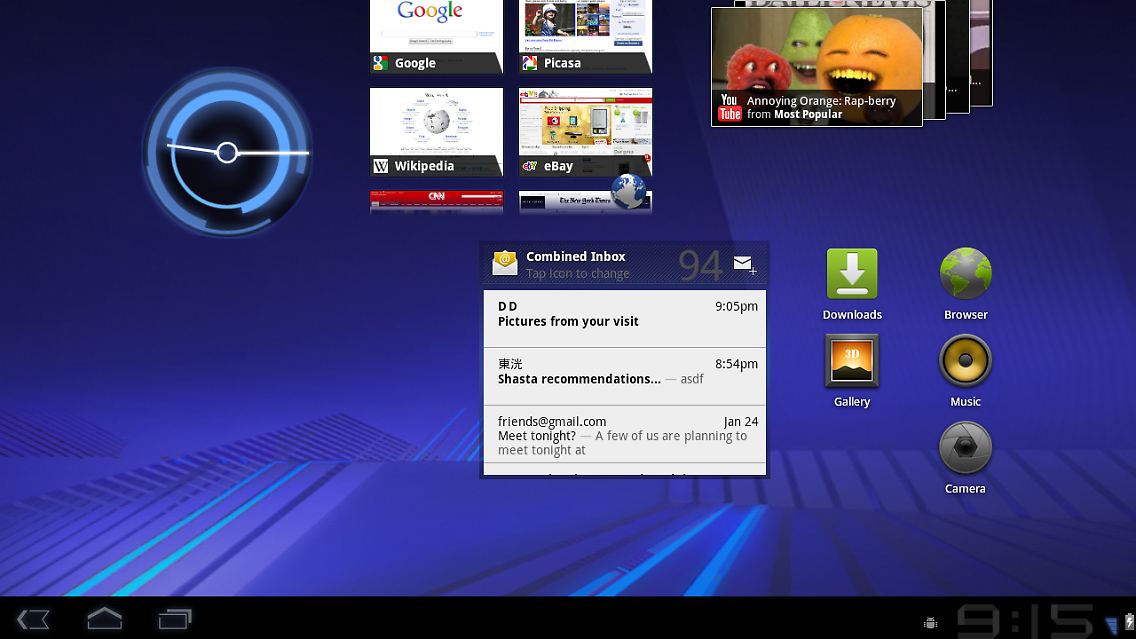Open the eBay bookmark thumbnail
1136x639 pixels.
[585, 132]
